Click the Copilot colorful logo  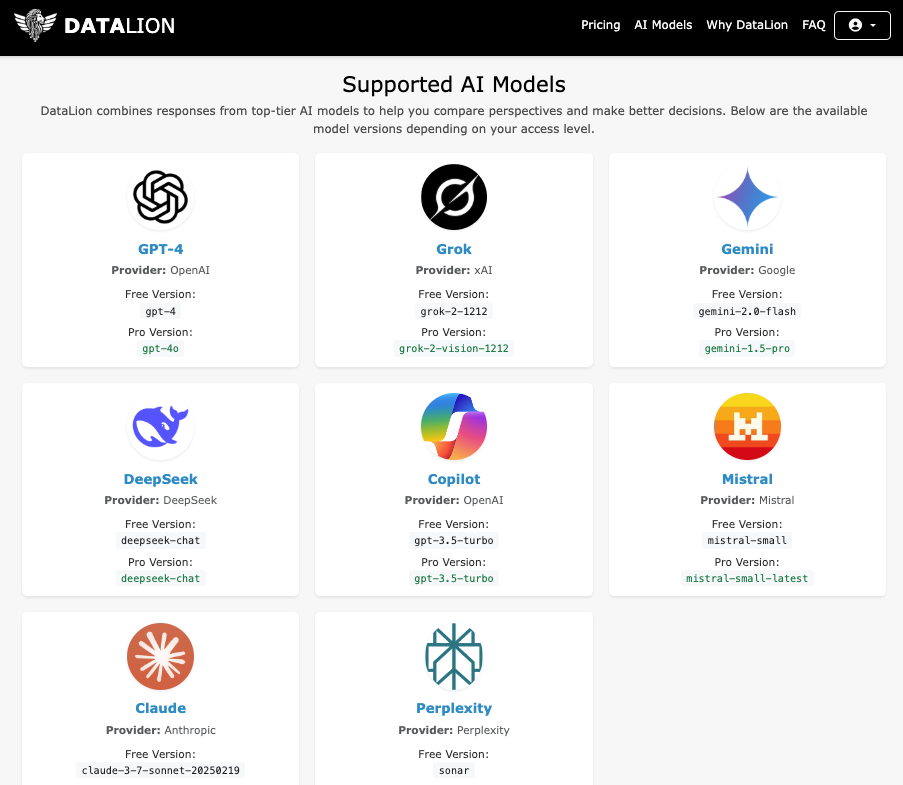(454, 427)
